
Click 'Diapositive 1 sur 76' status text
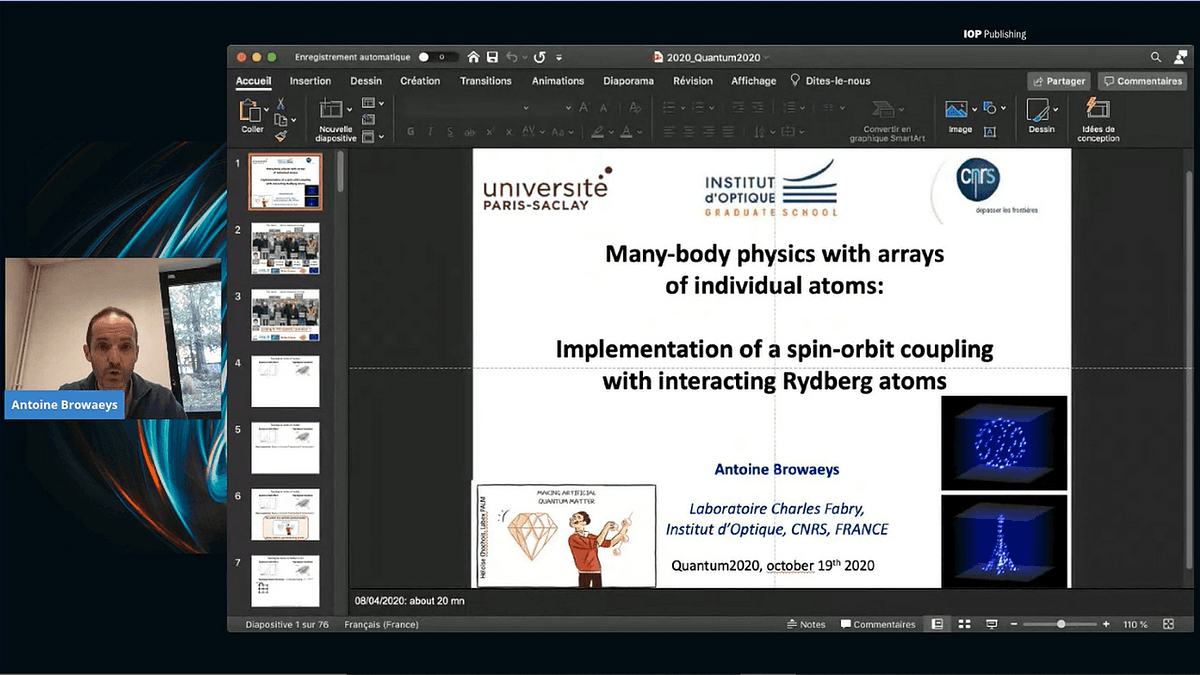click(x=287, y=624)
